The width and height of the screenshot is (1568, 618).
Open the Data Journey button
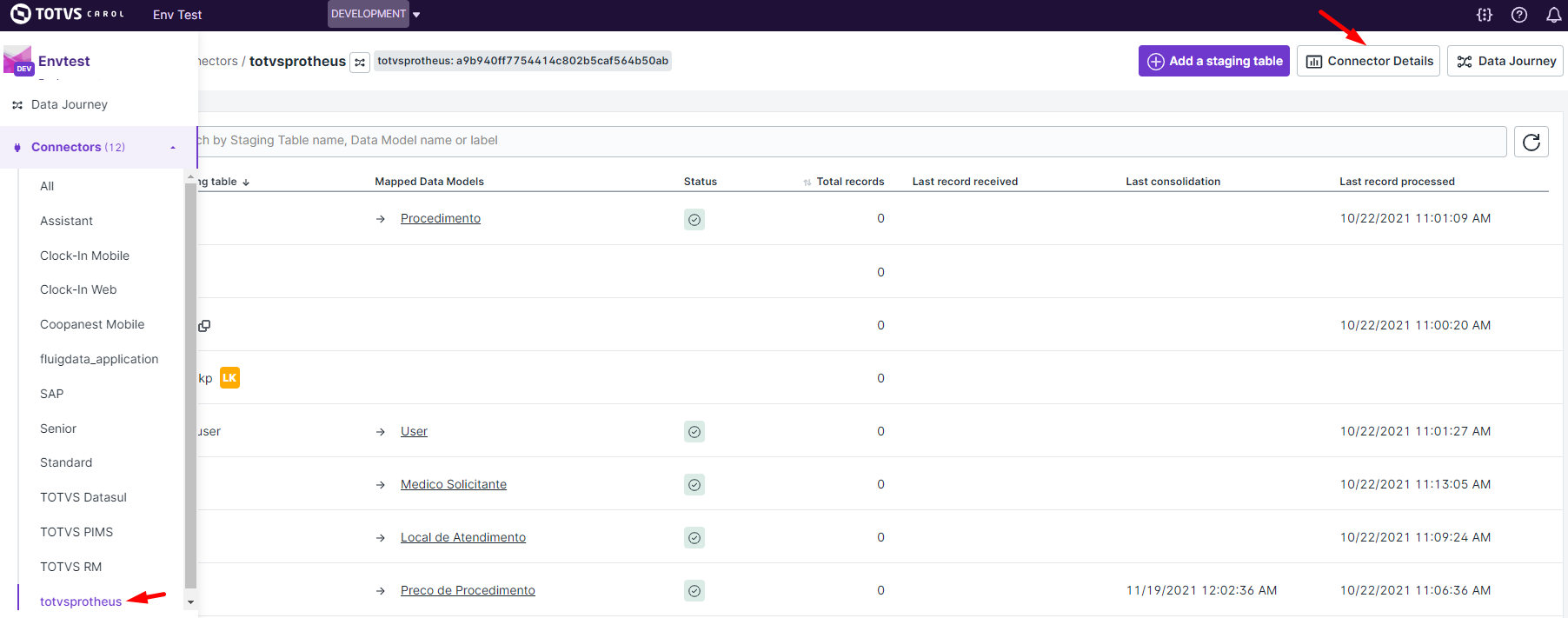tap(1505, 61)
